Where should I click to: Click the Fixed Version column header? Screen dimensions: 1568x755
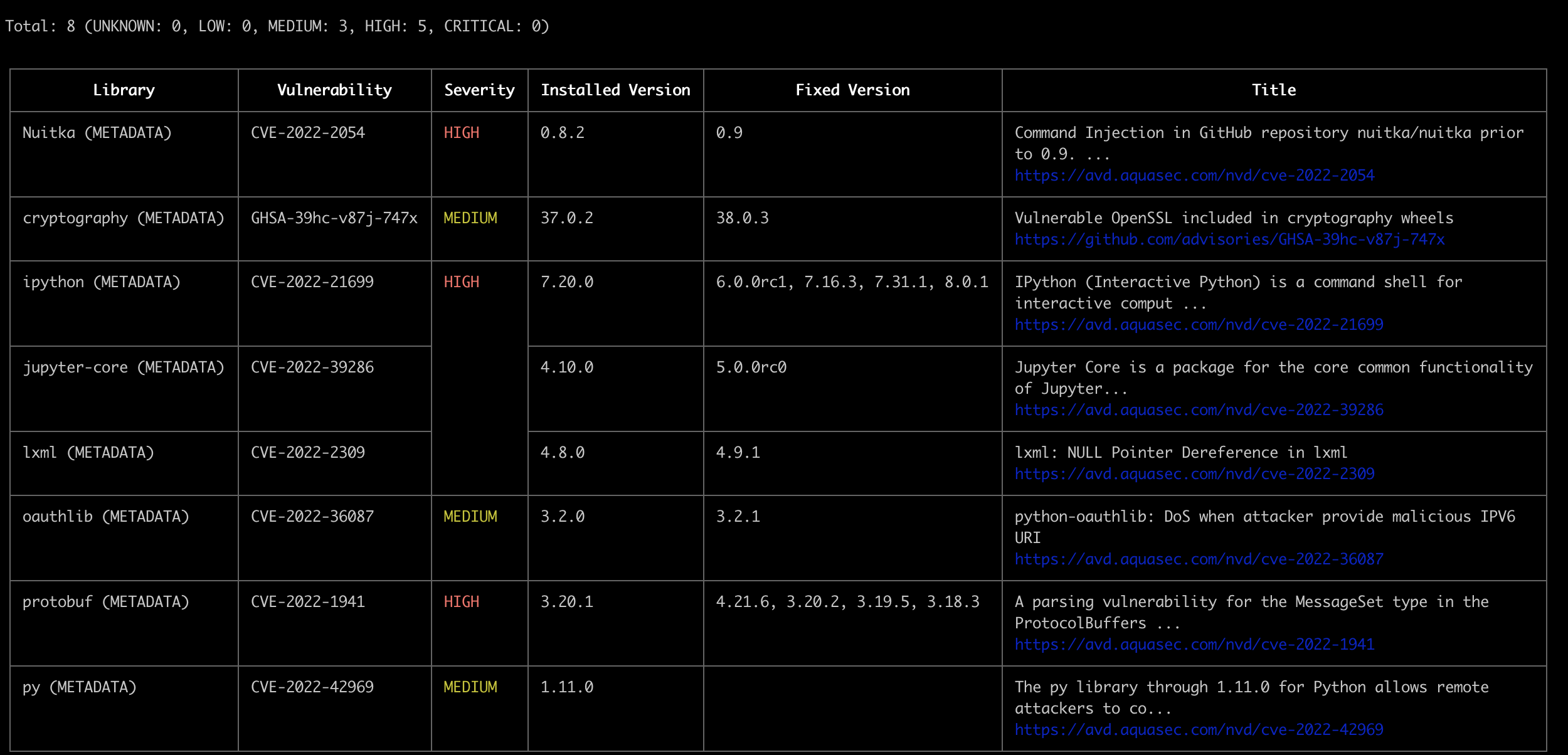pyautogui.click(x=852, y=90)
